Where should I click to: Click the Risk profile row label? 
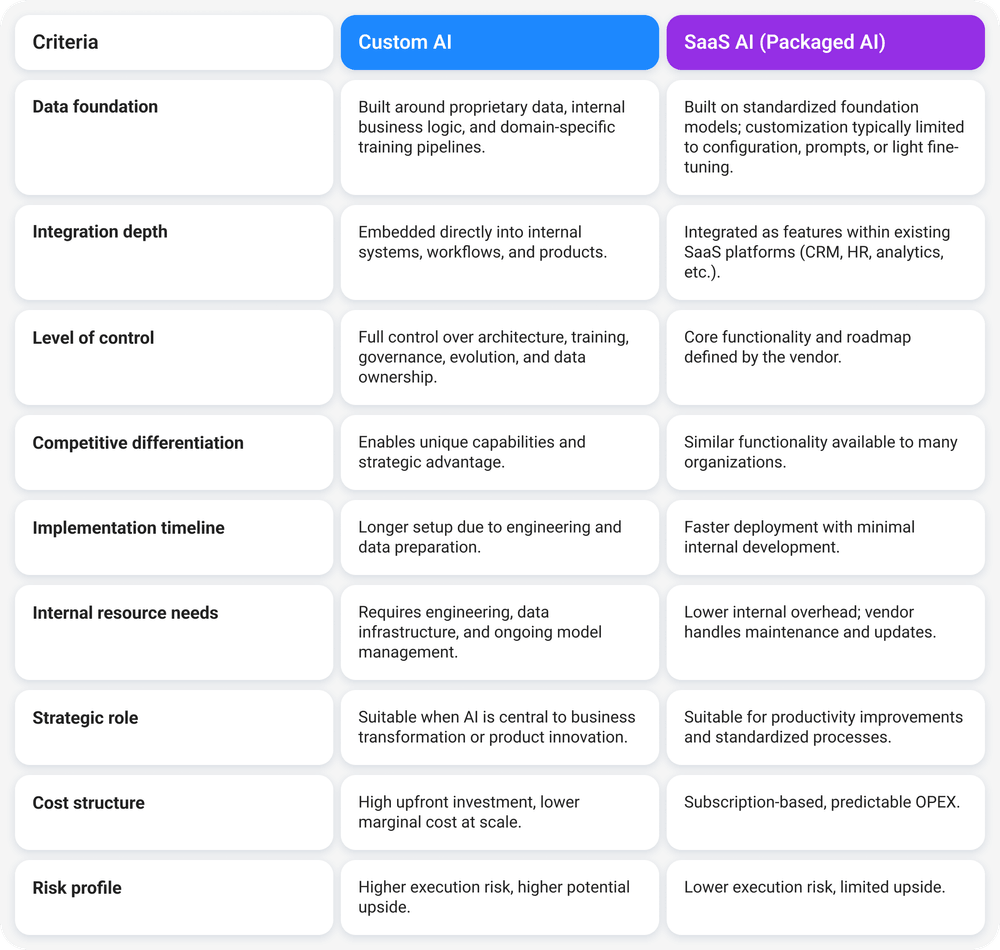click(77, 888)
